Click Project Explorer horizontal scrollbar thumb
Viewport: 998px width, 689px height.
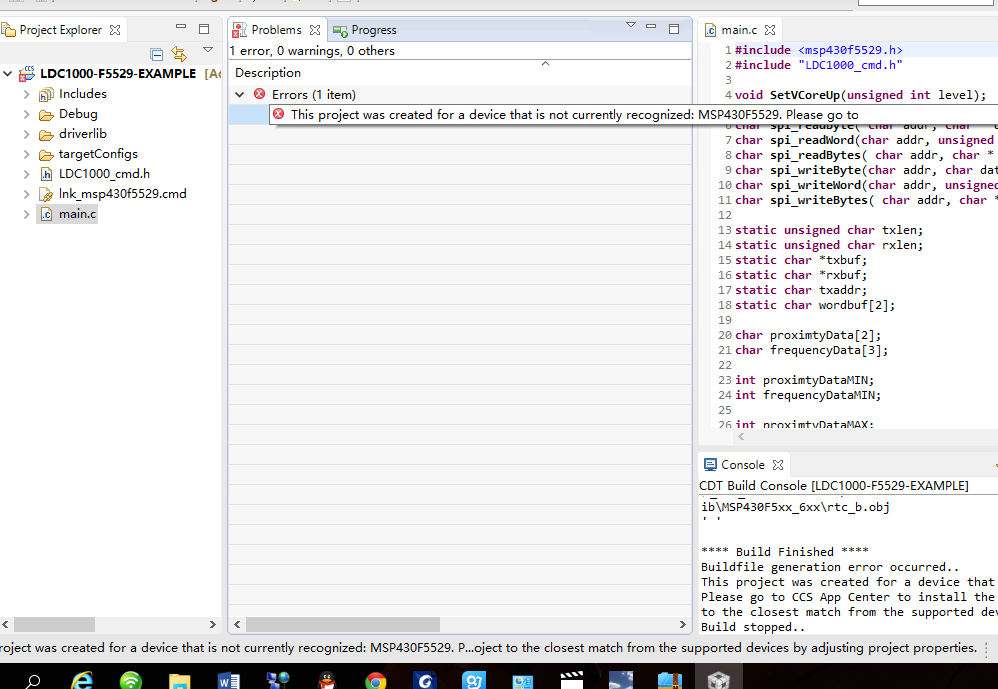(x=54, y=625)
